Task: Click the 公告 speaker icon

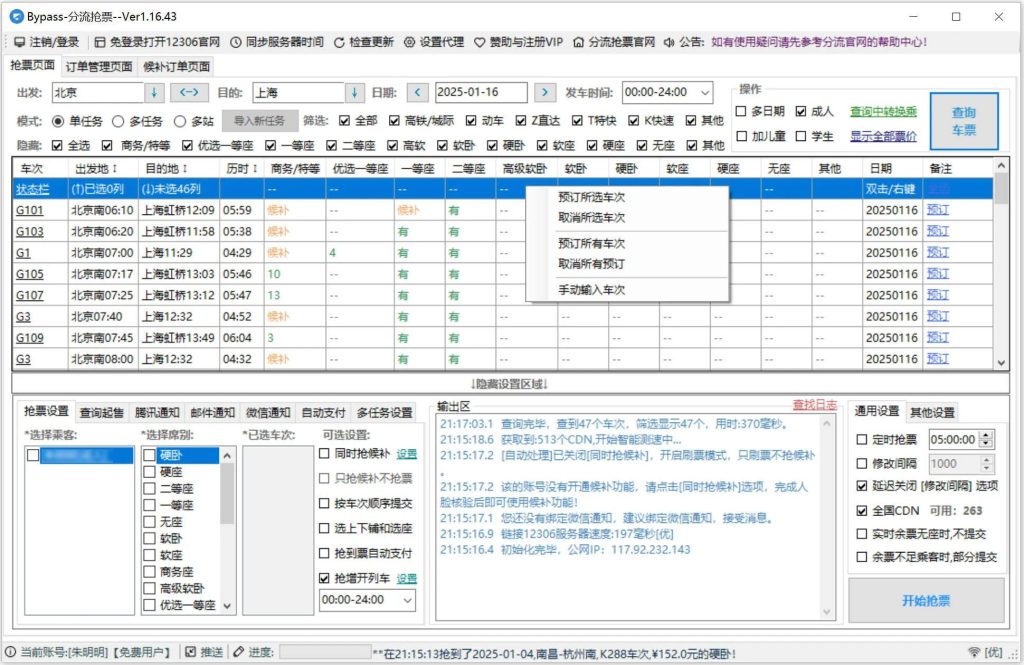Action: [669, 42]
